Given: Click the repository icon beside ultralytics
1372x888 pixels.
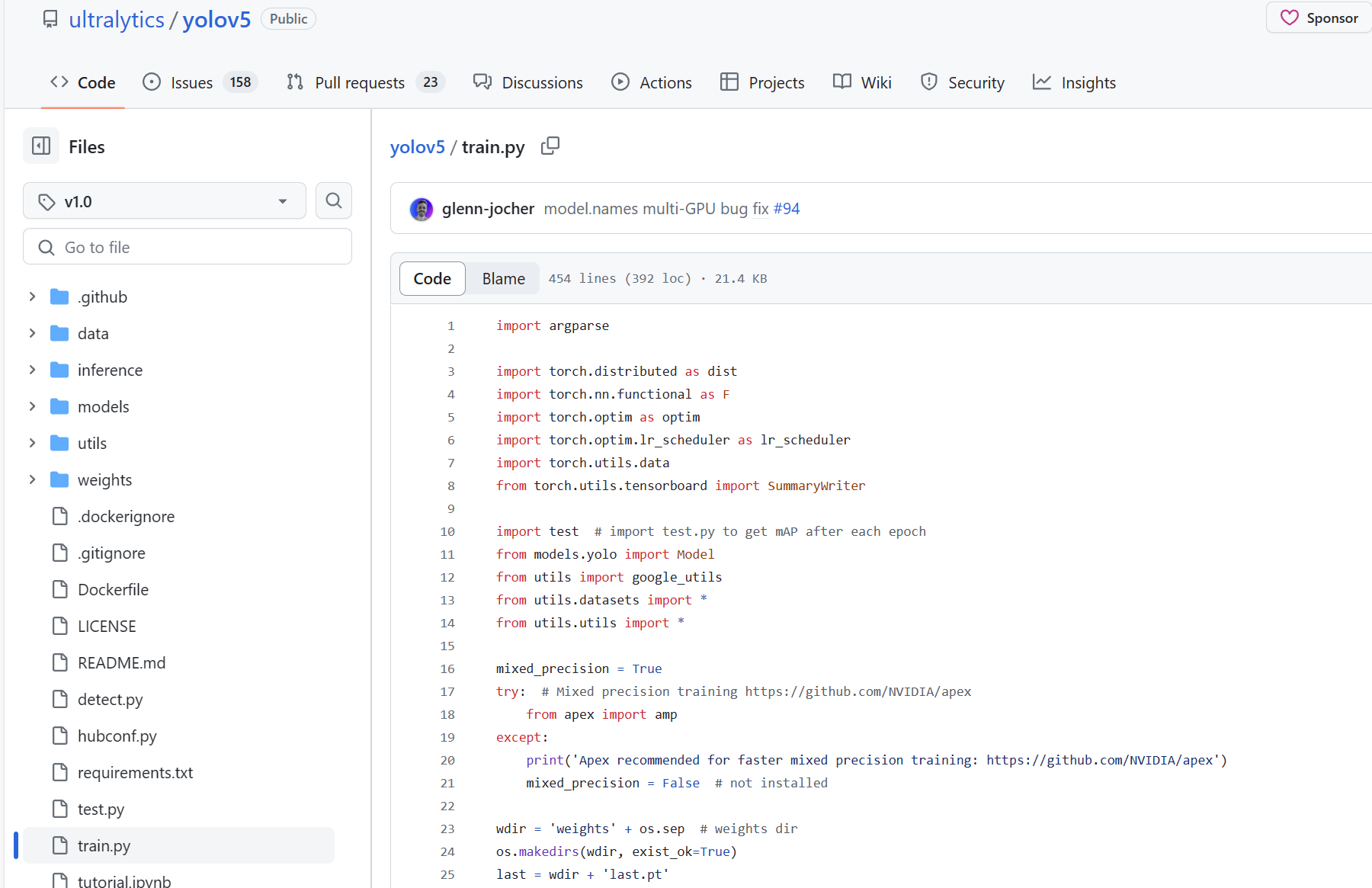Looking at the screenshot, I should point(50,19).
